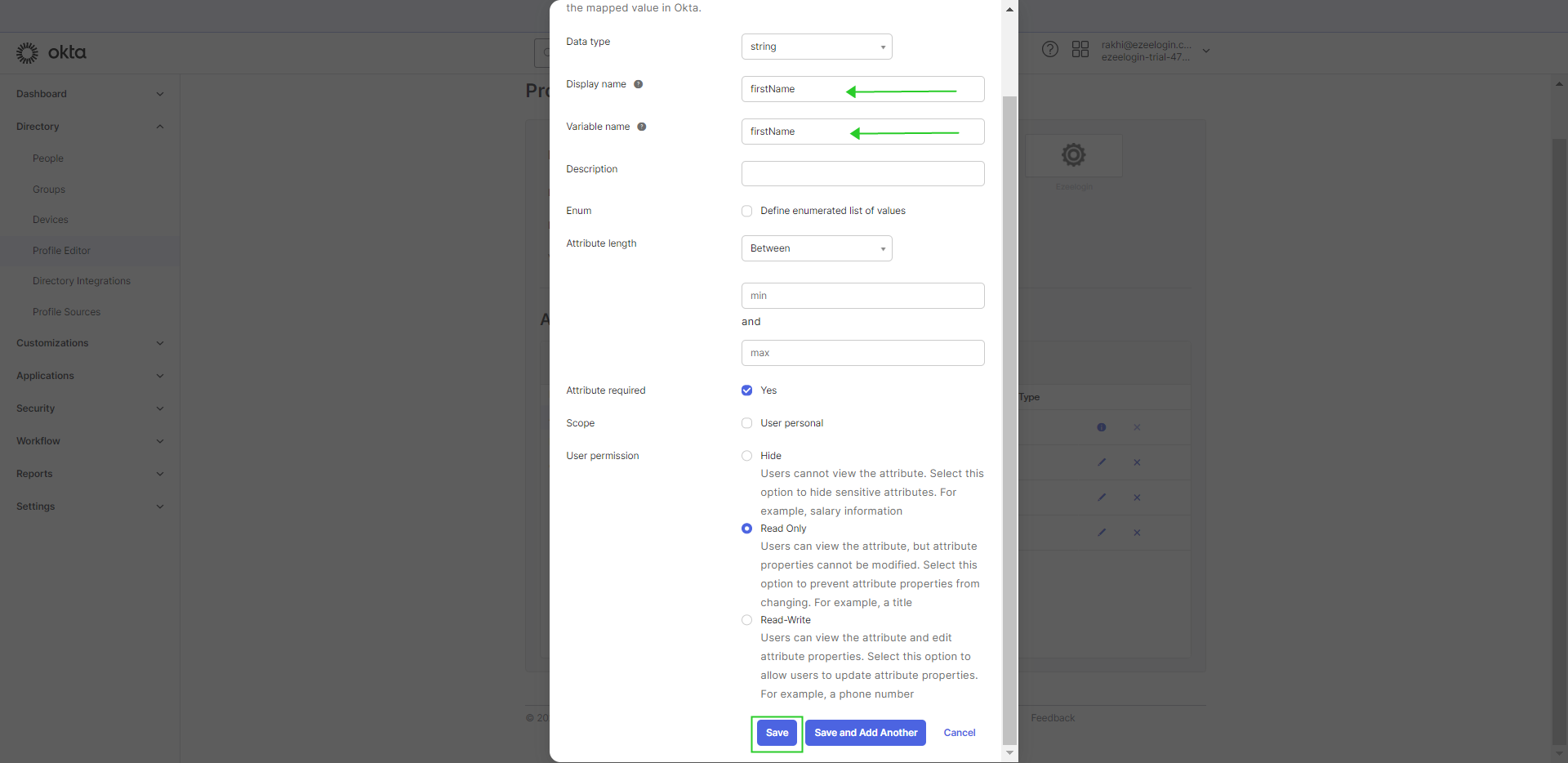Uncheck the Attribute required Yes checkbox
Screen dimensions: 1568x763
tap(746, 390)
